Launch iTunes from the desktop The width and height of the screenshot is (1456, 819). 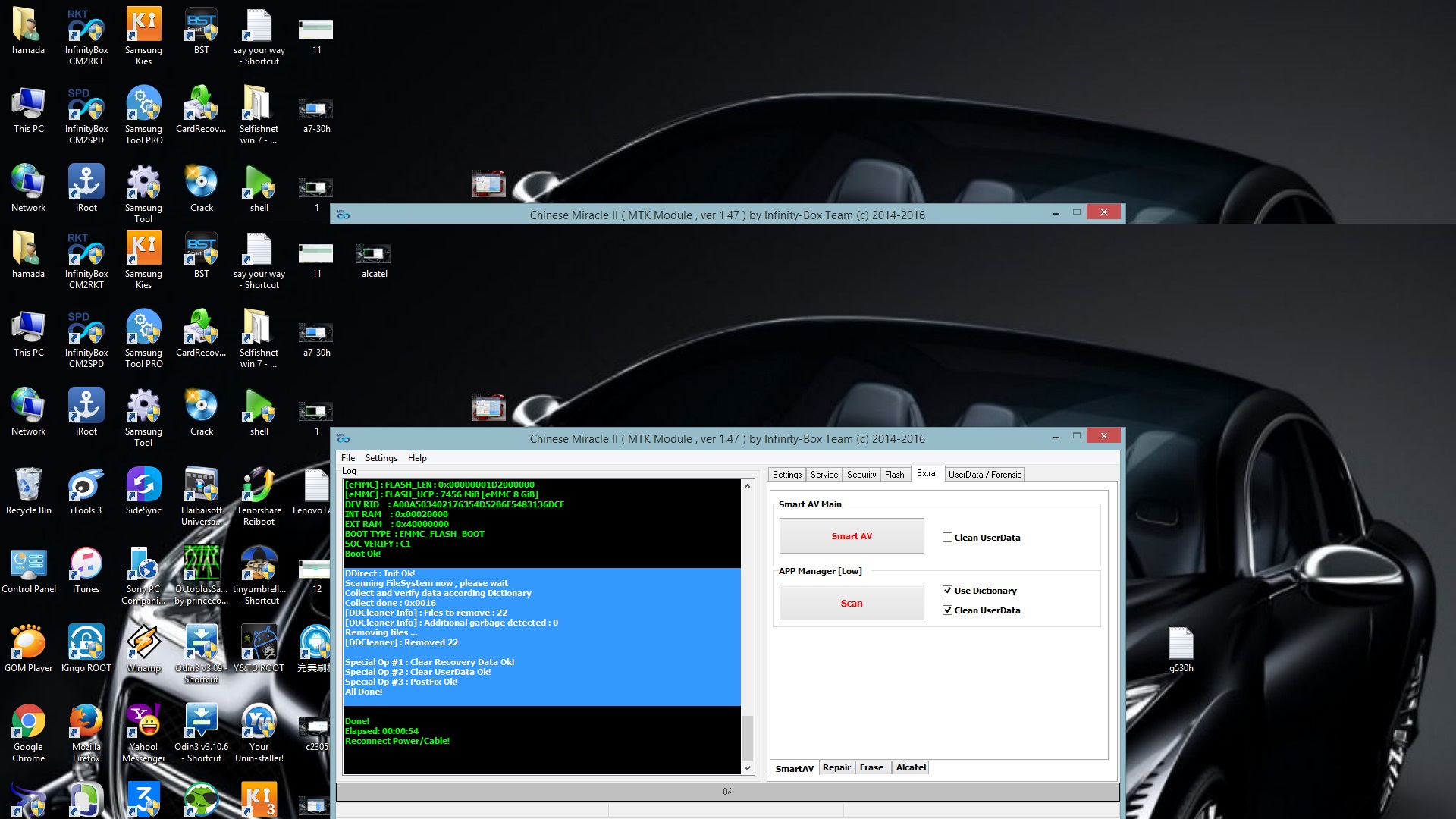86,570
